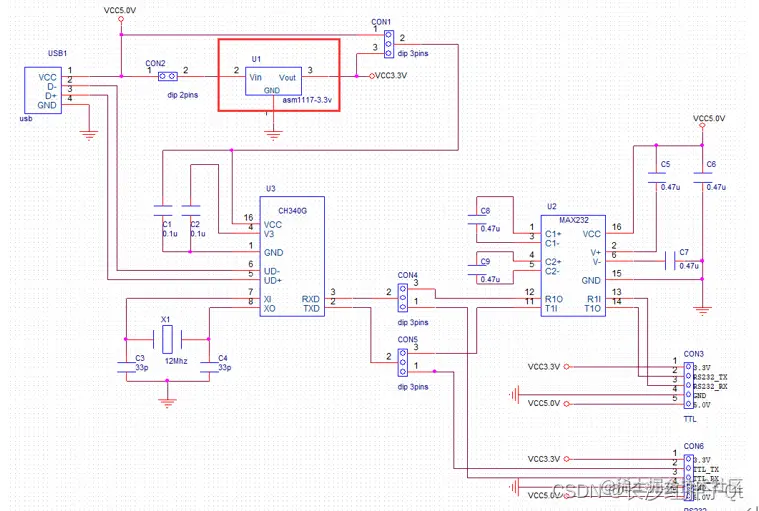
Task: Select capacitor C1 symbol
Action: [x=163, y=210]
